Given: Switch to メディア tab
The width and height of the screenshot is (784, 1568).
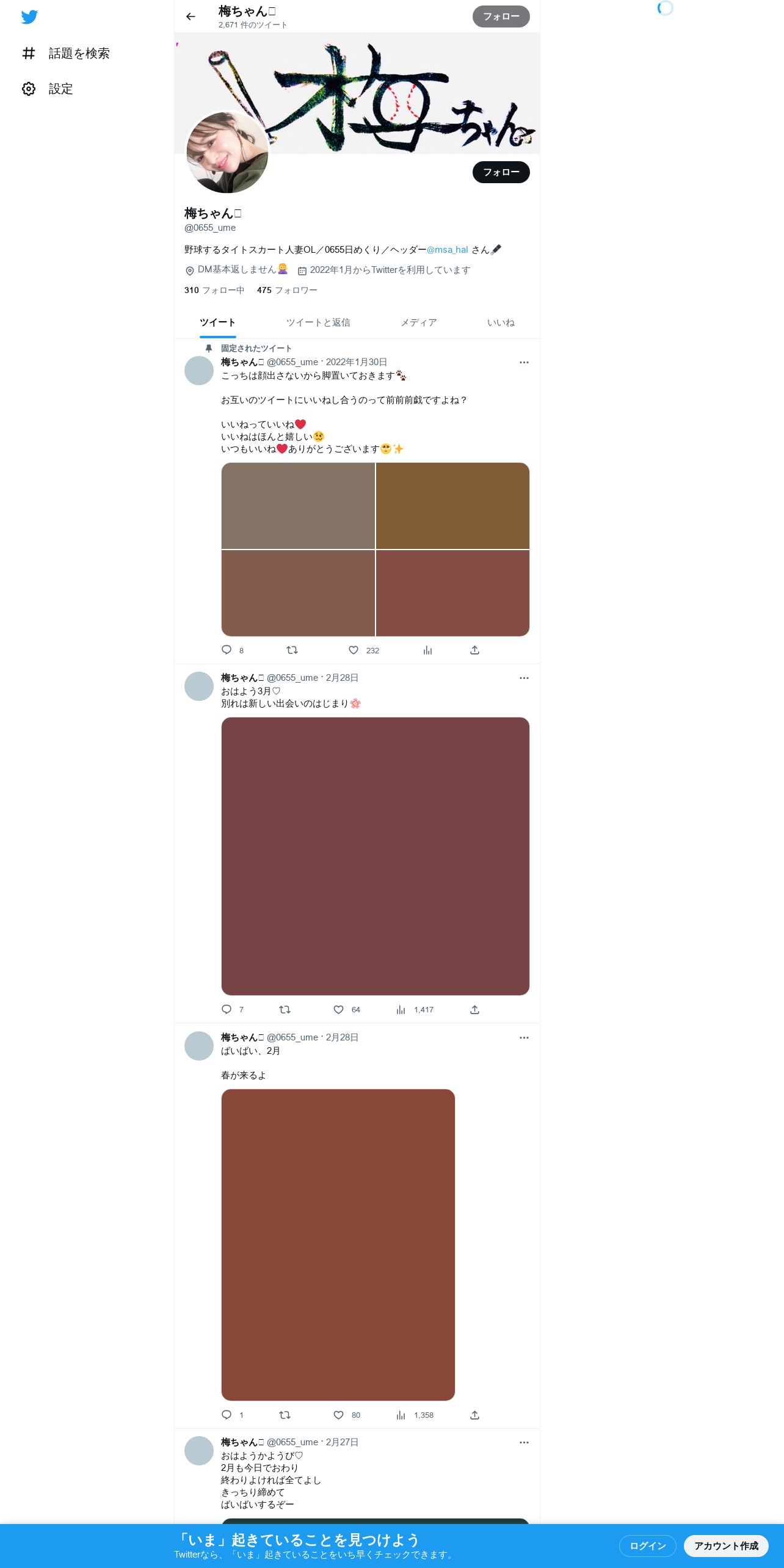Looking at the screenshot, I should pyautogui.click(x=419, y=322).
